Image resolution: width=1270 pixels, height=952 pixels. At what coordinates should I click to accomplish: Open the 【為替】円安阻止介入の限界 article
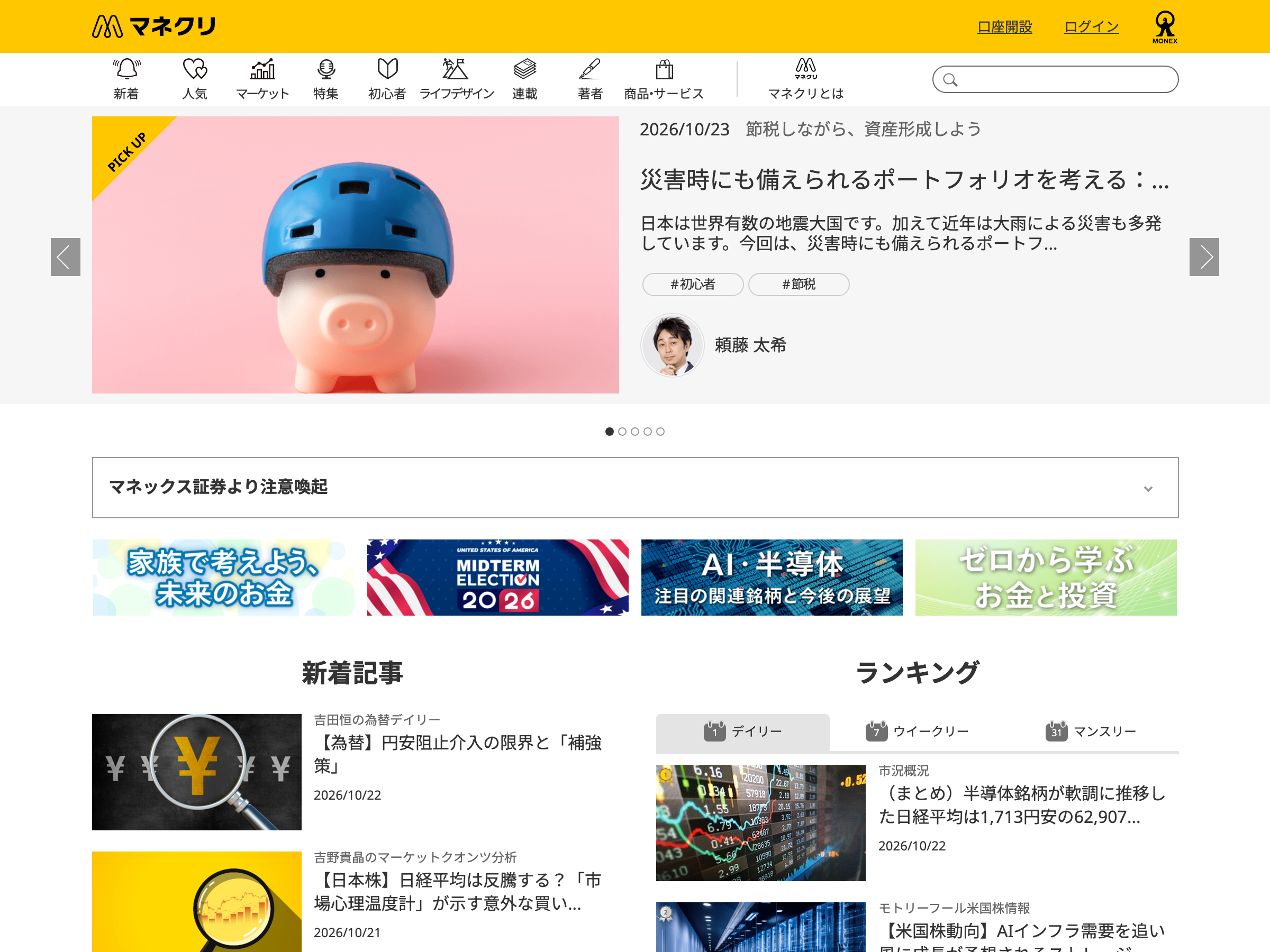coord(458,754)
